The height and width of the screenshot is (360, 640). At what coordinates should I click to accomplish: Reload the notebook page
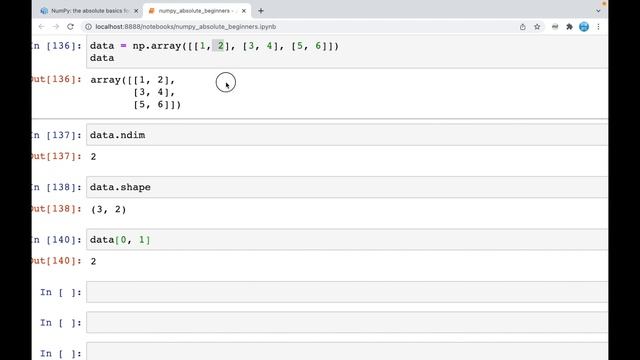pyautogui.click(x=70, y=27)
